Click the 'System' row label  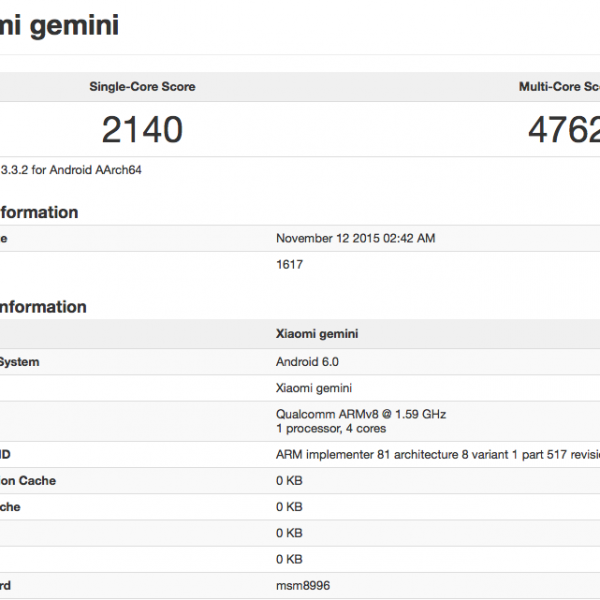point(20,361)
